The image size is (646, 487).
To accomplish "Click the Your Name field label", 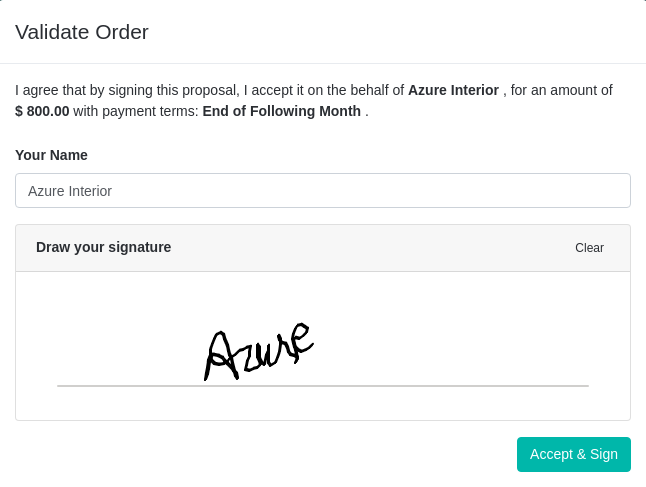I will (x=51, y=155).
